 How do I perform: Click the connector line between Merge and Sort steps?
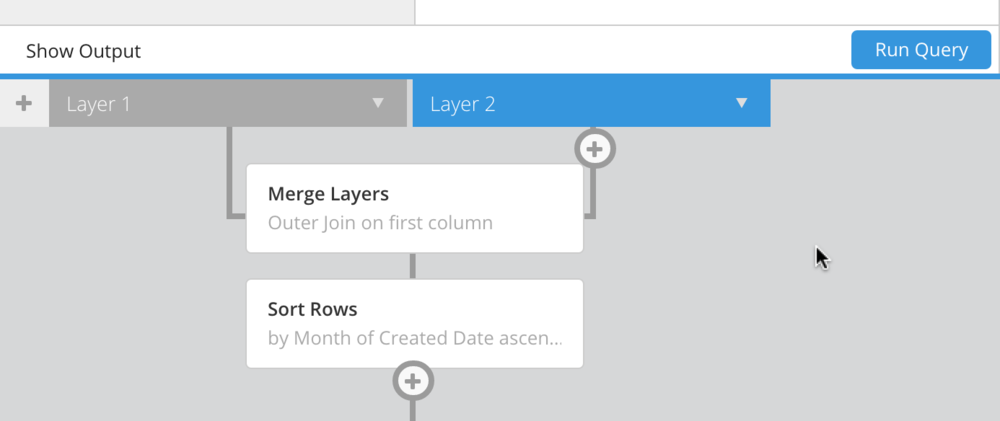click(413, 266)
